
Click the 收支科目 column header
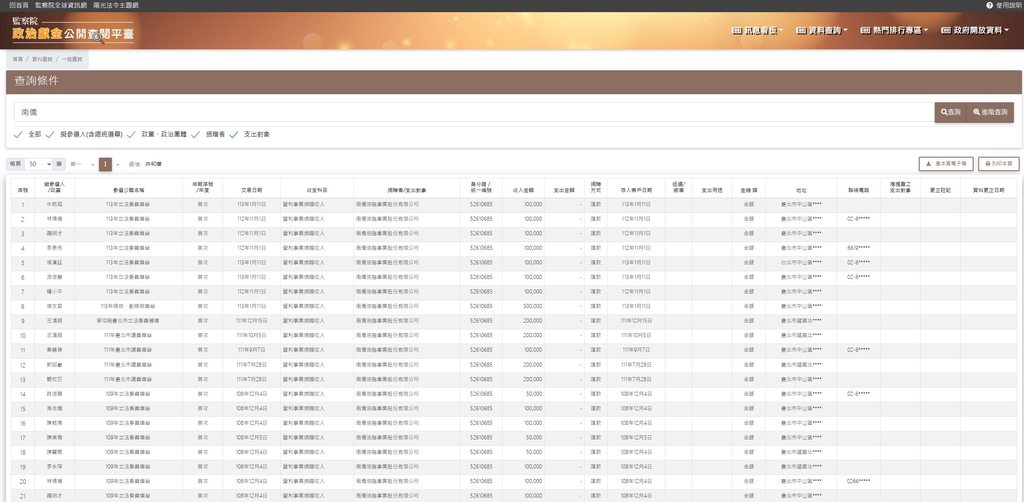pyautogui.click(x=317, y=190)
